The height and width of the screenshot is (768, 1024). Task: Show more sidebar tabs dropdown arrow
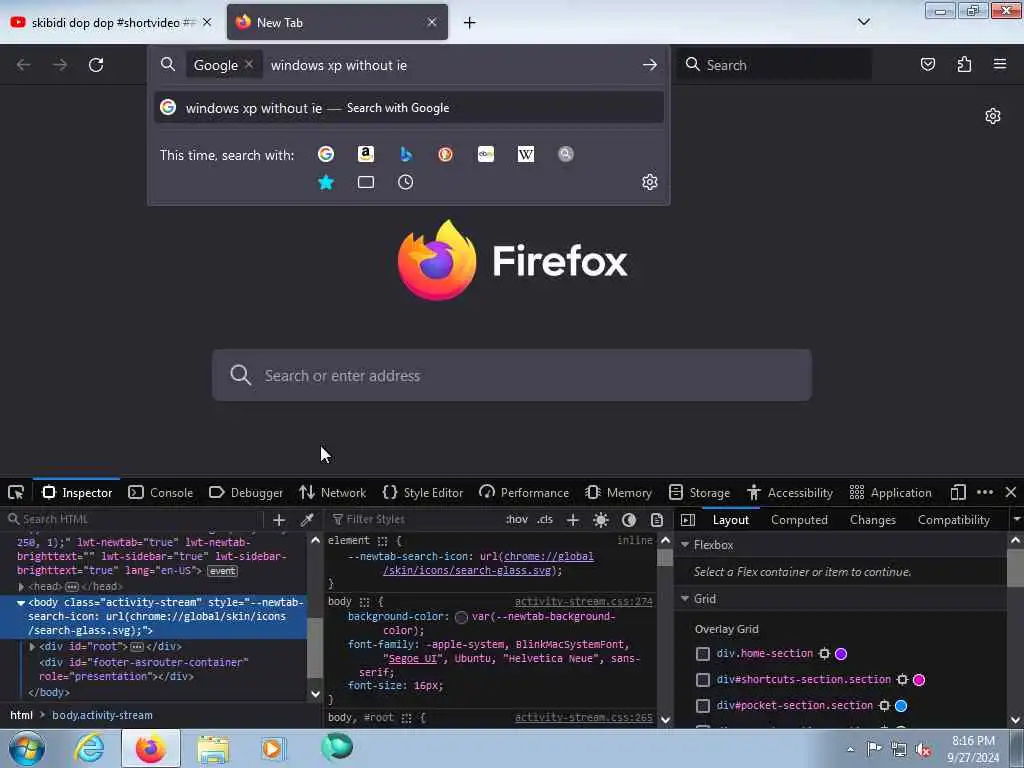pyautogui.click(x=1016, y=520)
